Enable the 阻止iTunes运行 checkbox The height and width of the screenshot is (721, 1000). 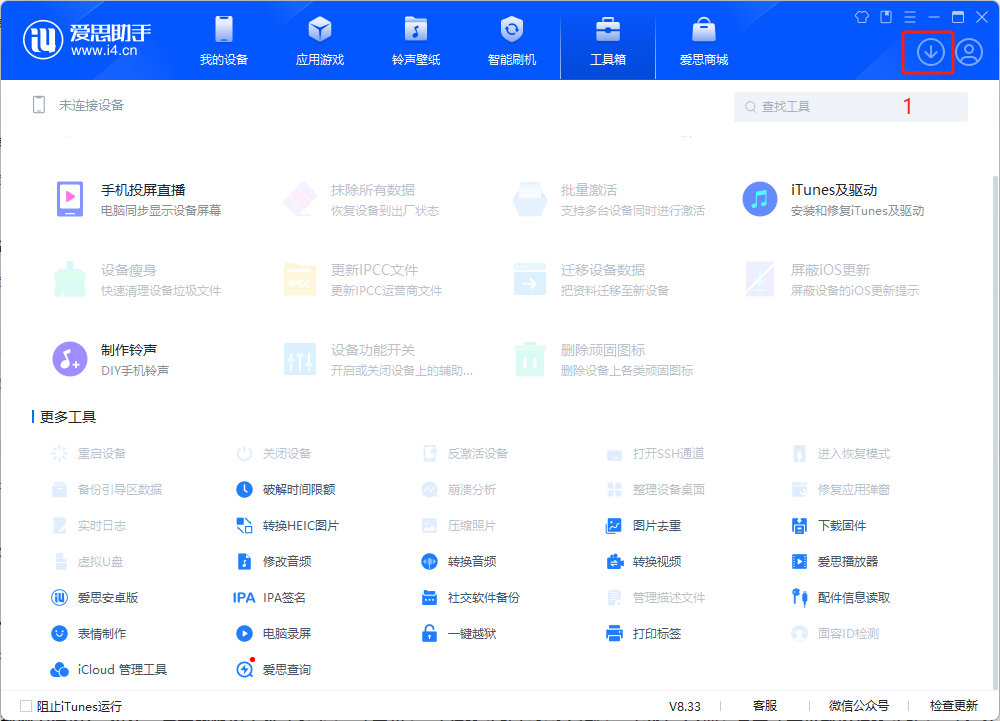tap(26, 706)
